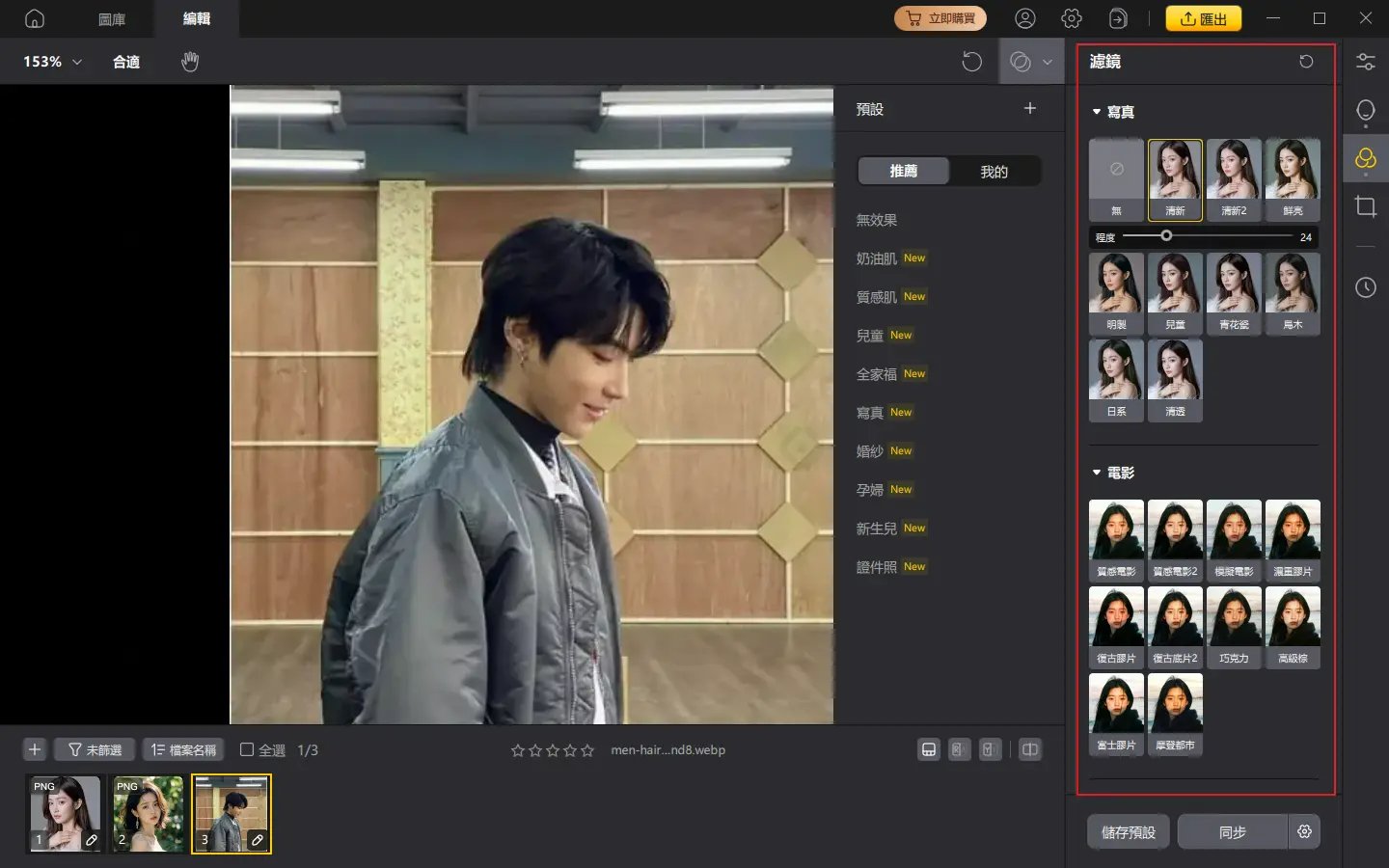Select the hand pan tool
The image size is (1389, 868).
pyautogui.click(x=190, y=62)
